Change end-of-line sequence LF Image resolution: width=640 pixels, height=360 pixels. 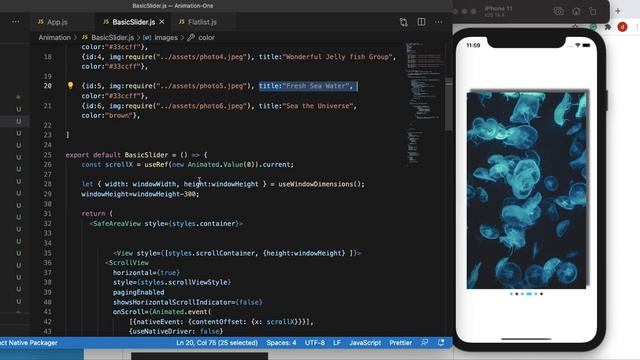coord(337,343)
